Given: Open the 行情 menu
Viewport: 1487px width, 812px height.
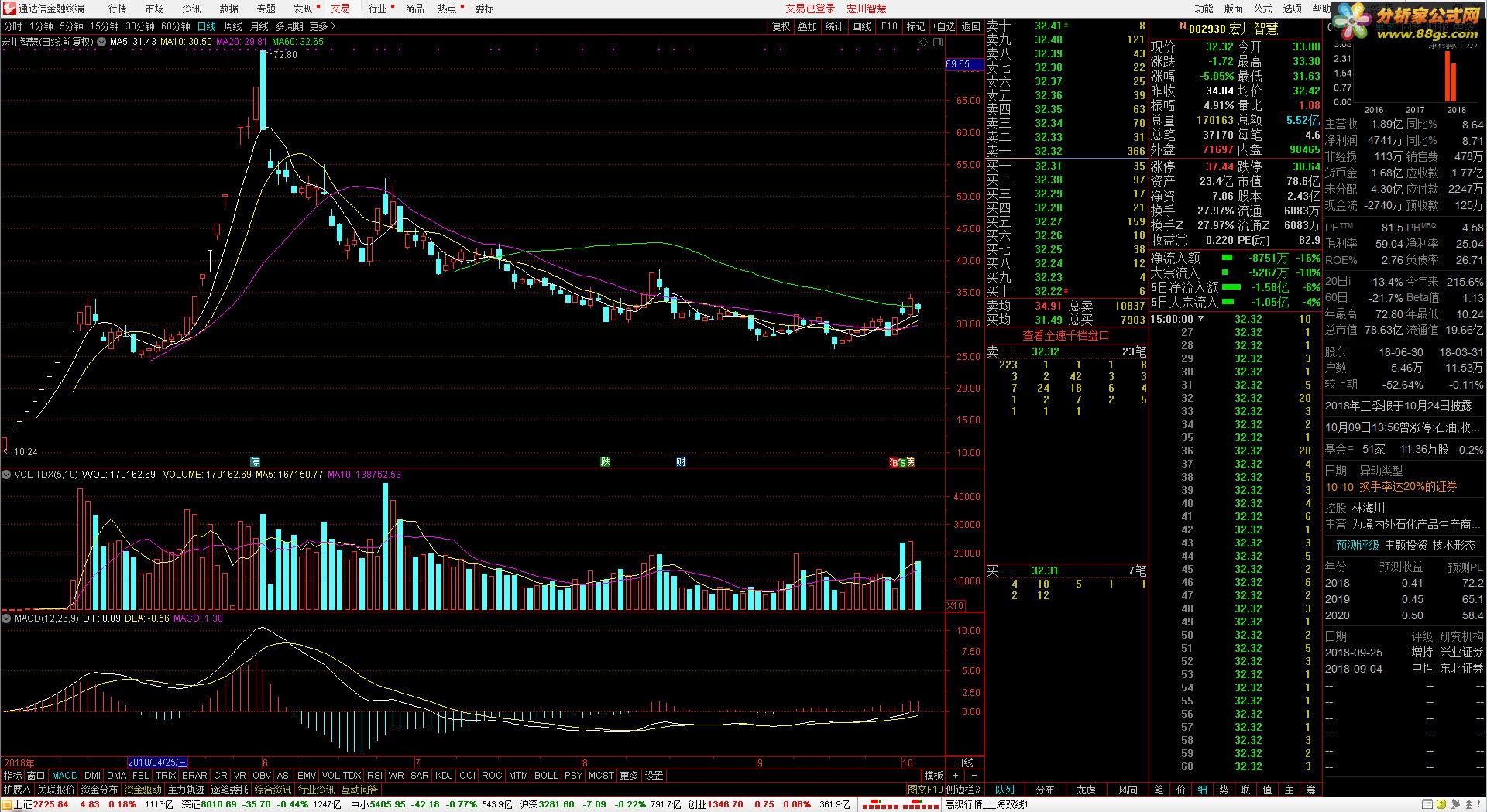Looking at the screenshot, I should (x=118, y=9).
